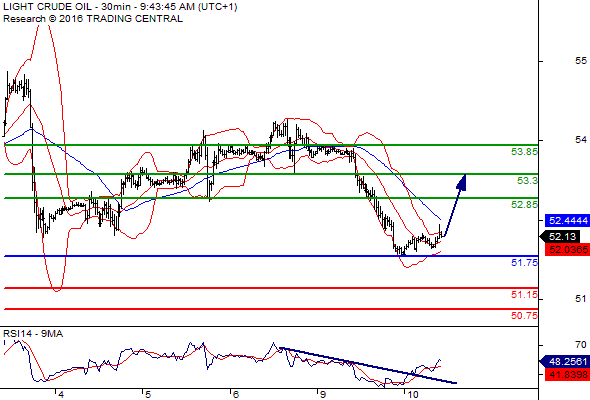Click the 'Research © 2016 TRADING CENTRAL' text
590x400 pixels.
coord(93,19)
